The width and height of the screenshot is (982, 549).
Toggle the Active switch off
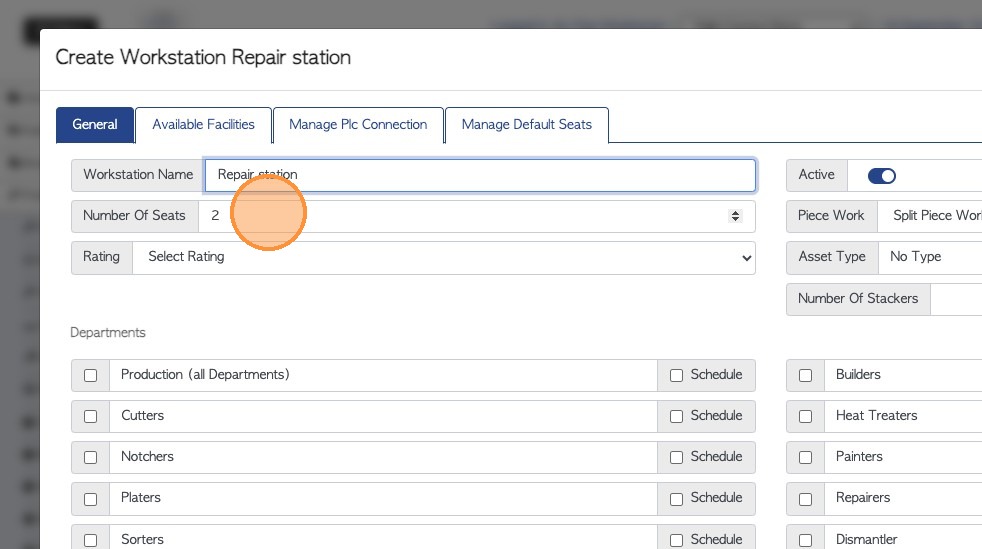(881, 176)
